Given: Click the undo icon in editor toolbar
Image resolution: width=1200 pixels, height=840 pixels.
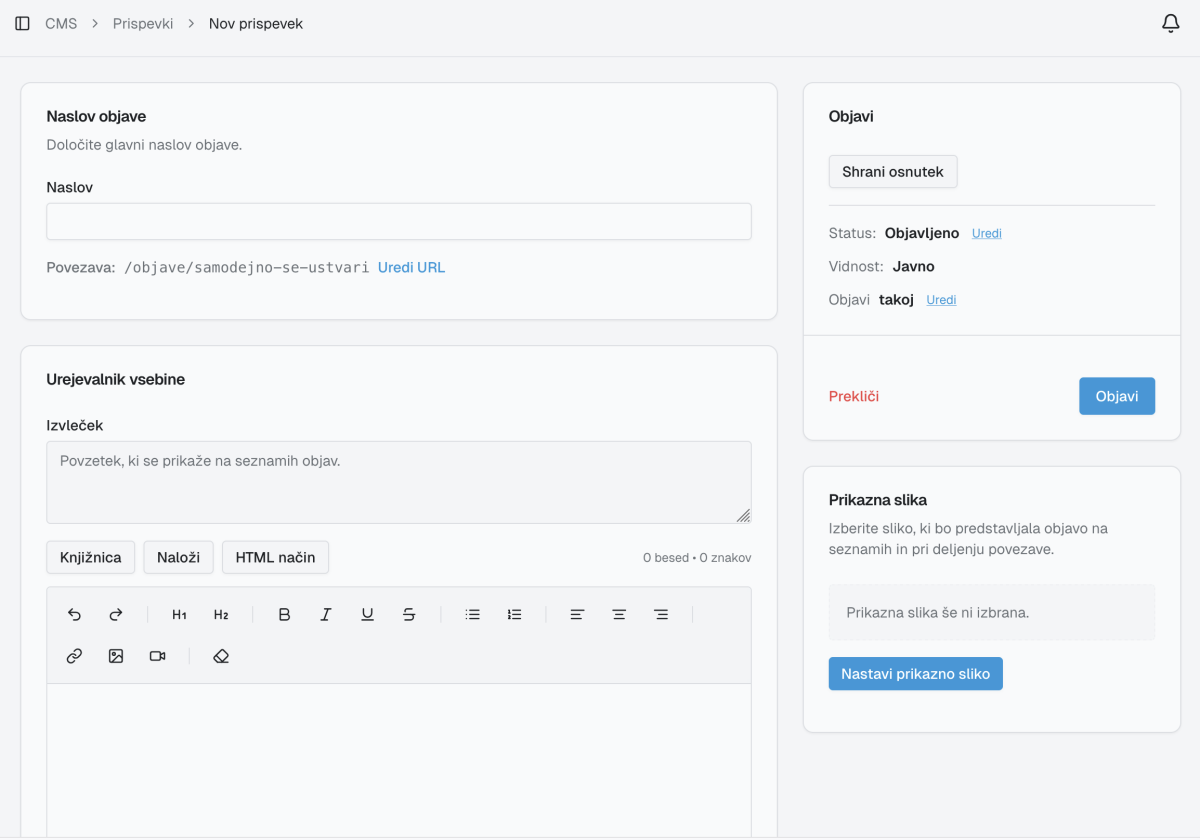Looking at the screenshot, I should pos(74,615).
